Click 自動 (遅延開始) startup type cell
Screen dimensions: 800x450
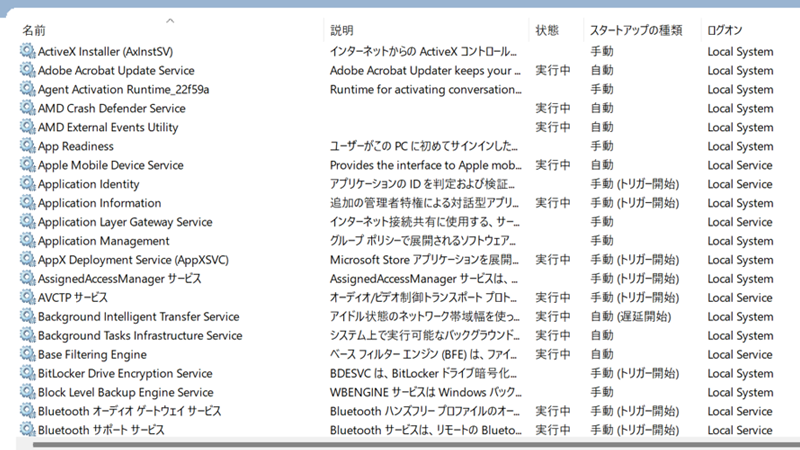click(x=631, y=316)
